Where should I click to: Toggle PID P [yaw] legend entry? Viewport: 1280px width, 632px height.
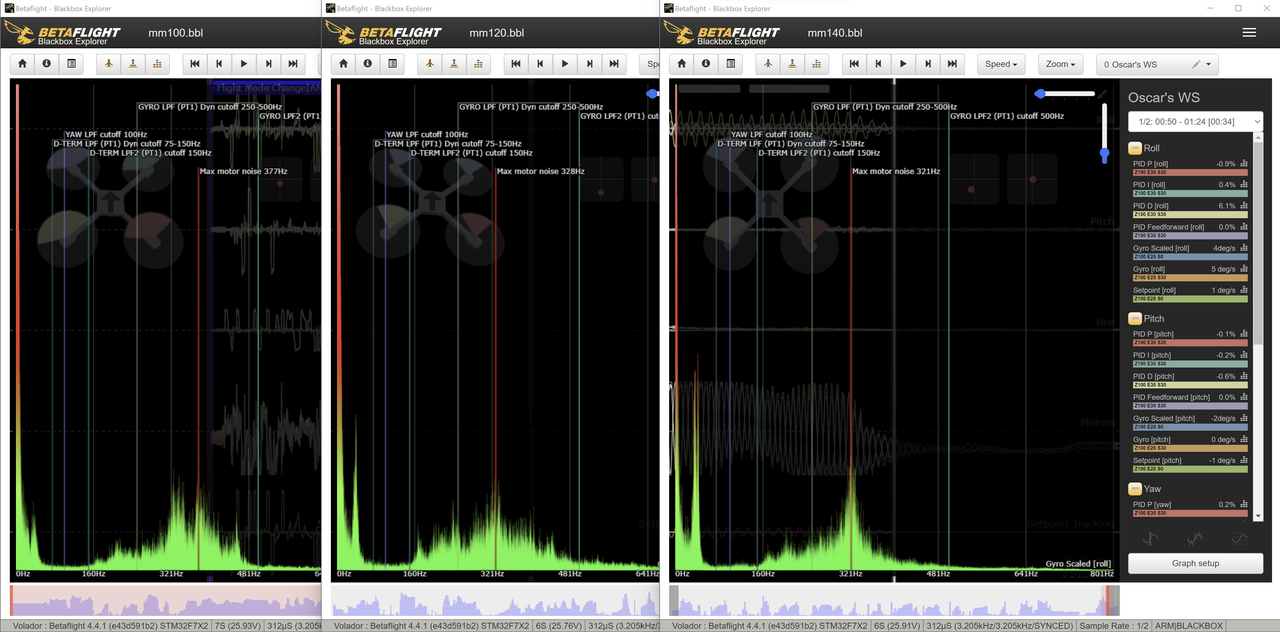[x=1190, y=508]
